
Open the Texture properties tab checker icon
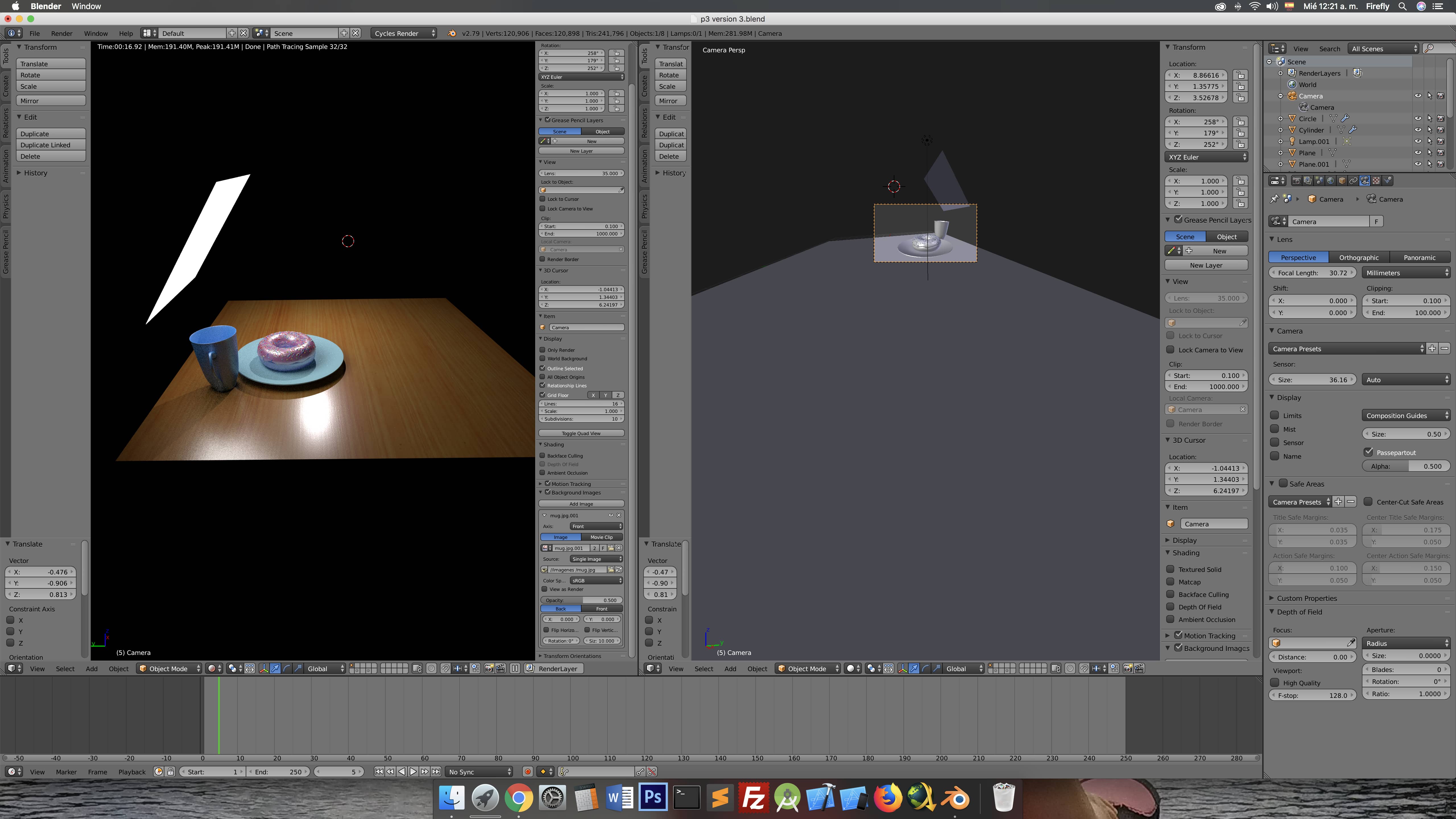[1376, 181]
